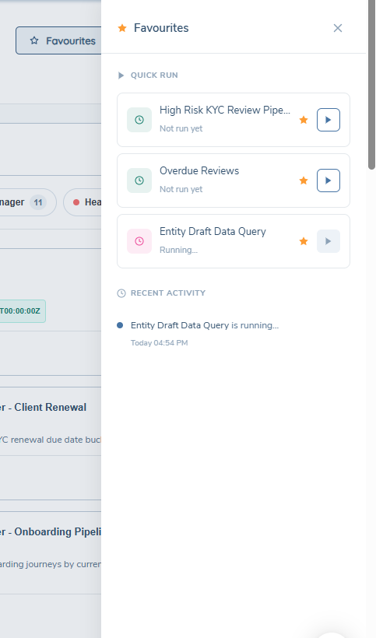The image size is (376, 638).
Task: Unfavourite High Risk KYC Review Pipeline star
Action: coord(304,120)
